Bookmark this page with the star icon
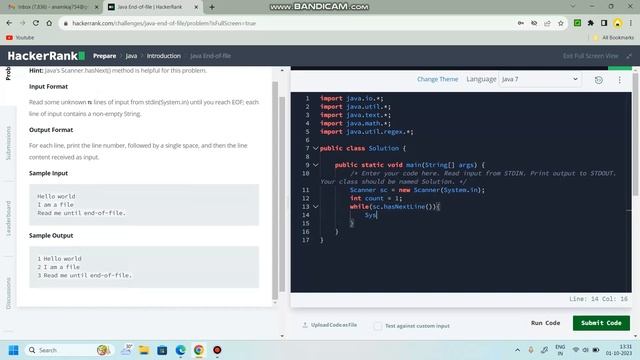 [561, 23]
